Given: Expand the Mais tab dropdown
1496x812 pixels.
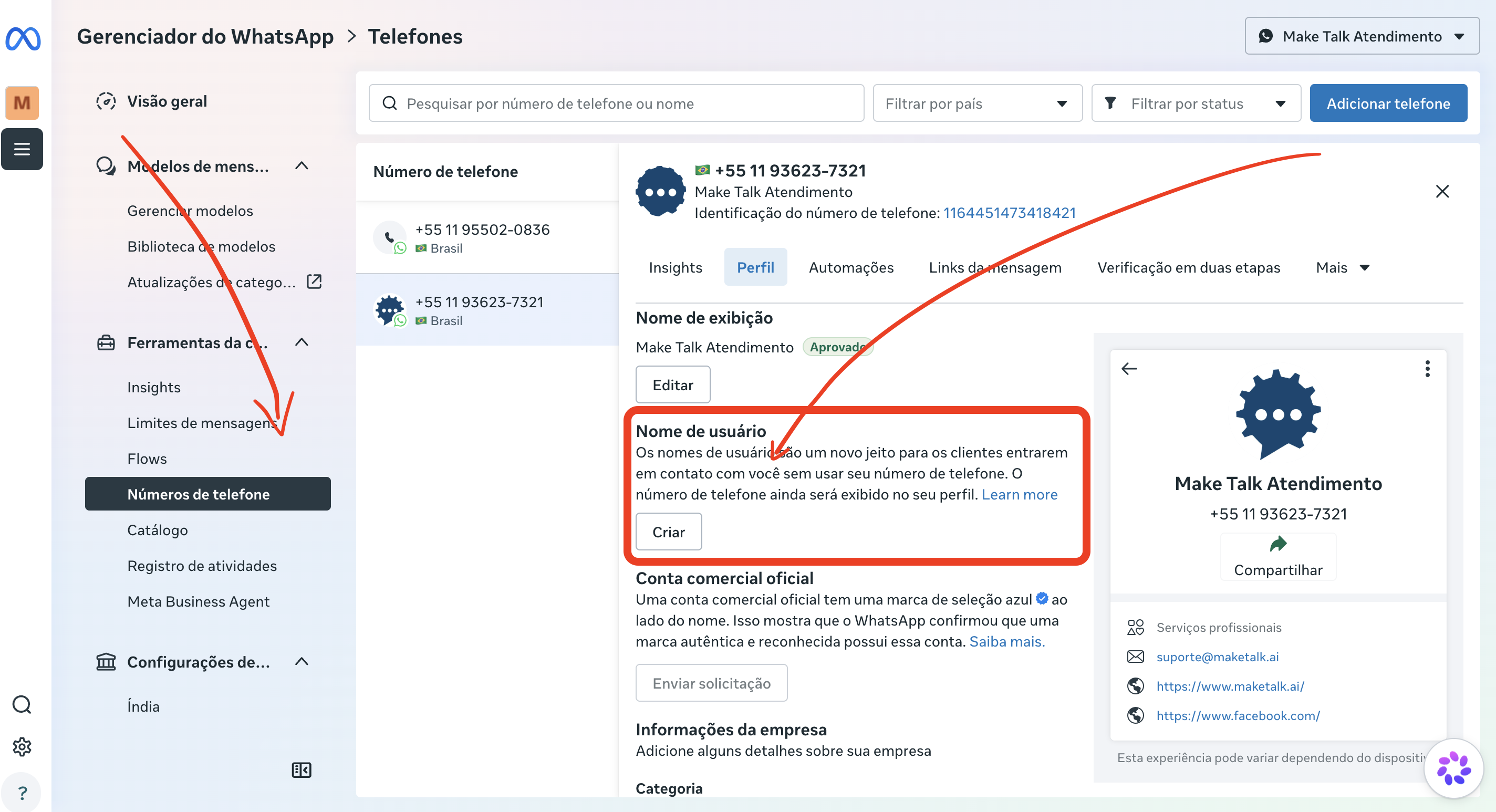Looking at the screenshot, I should coord(1343,267).
